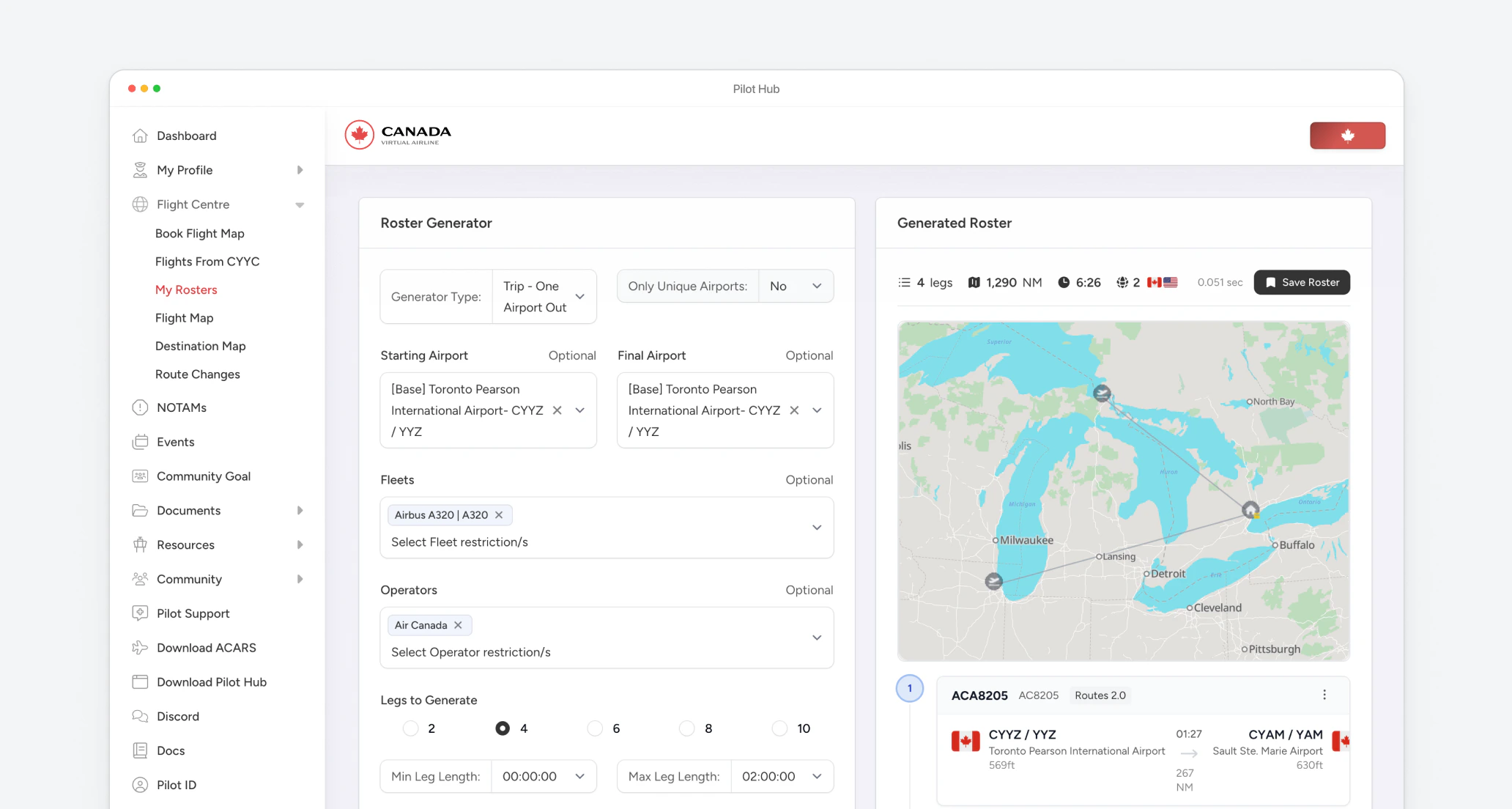Click the Chicago-area airport map marker
Screen dimensions: 1512x809
pos(994,581)
